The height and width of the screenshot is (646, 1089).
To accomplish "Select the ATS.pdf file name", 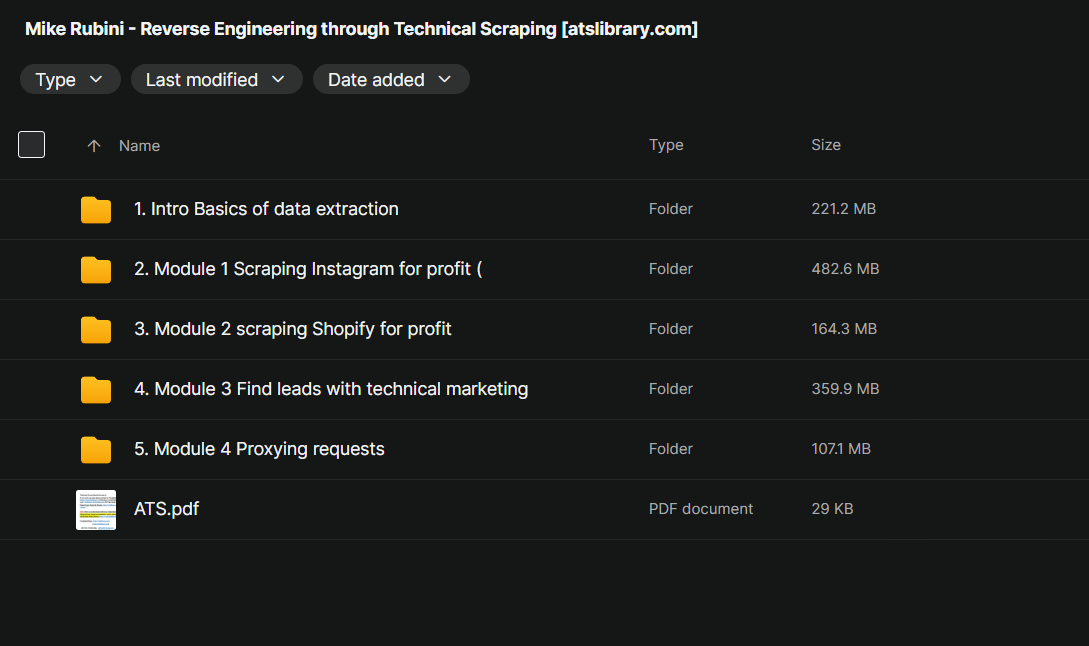I will [167, 509].
